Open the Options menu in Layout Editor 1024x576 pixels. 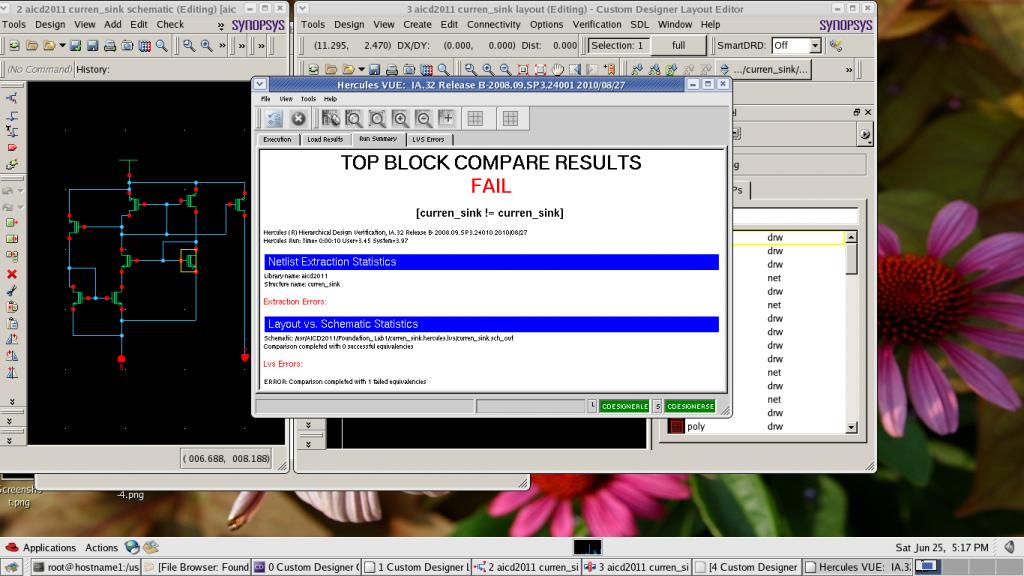pos(546,24)
